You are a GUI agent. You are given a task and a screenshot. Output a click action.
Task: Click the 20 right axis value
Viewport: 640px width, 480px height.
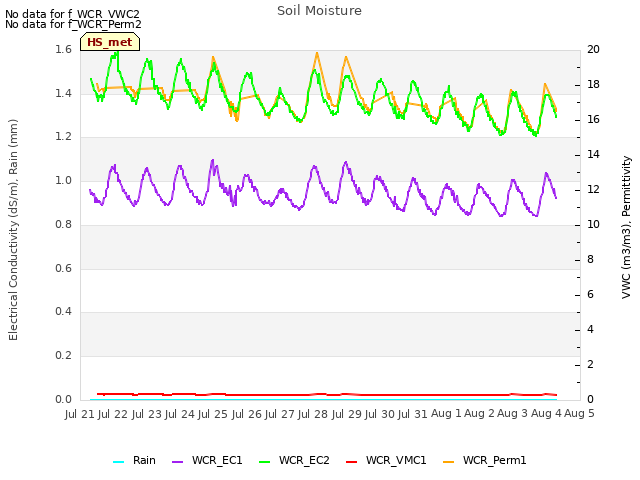[x=593, y=50]
